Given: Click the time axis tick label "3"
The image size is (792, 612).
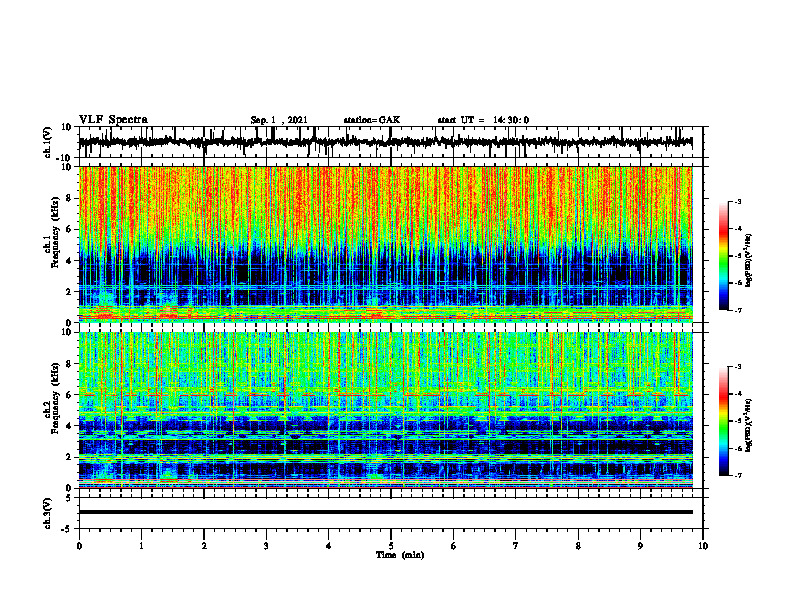Looking at the screenshot, I should click(x=266, y=546).
